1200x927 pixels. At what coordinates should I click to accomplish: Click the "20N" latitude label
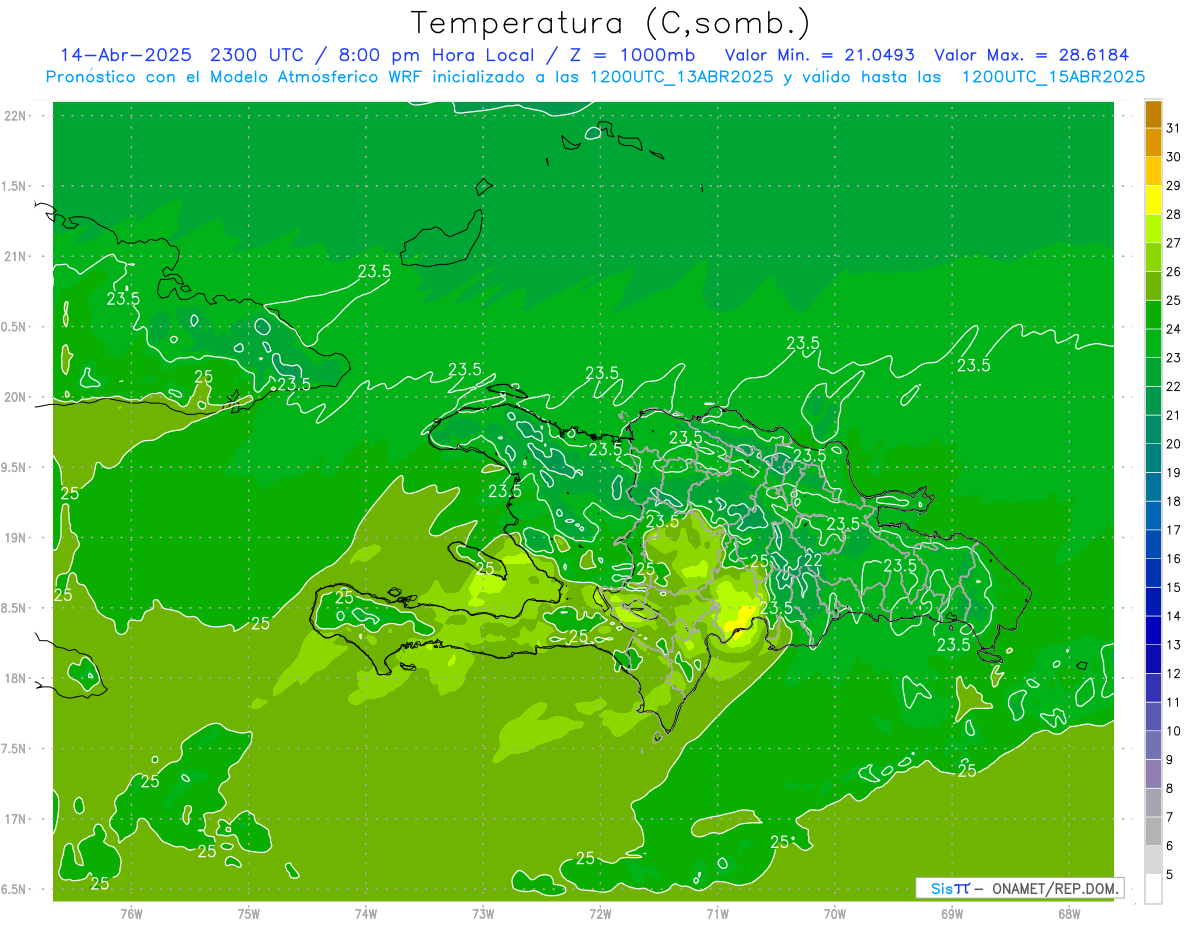point(16,397)
